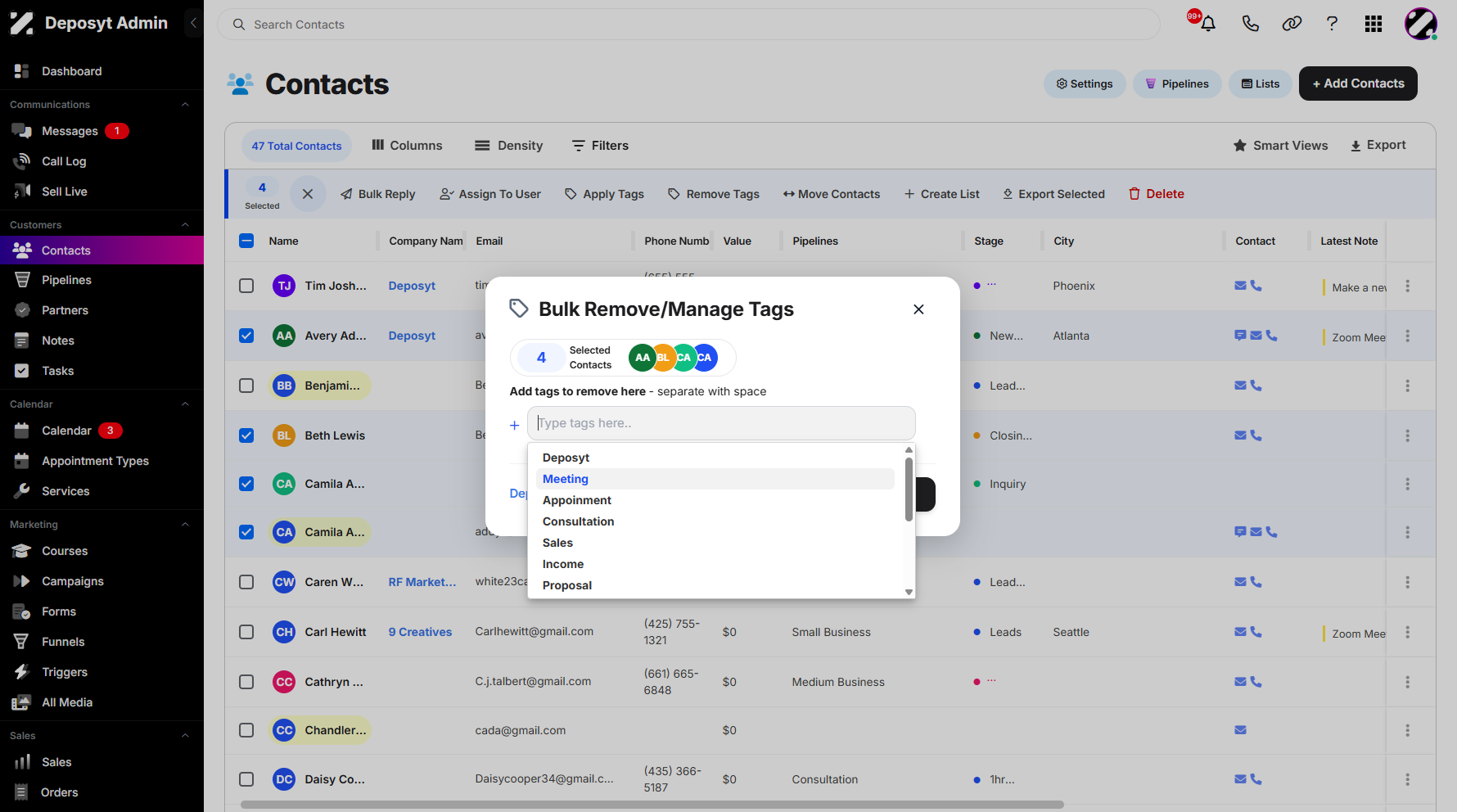Collapse the Marketing sidebar section

click(x=185, y=525)
